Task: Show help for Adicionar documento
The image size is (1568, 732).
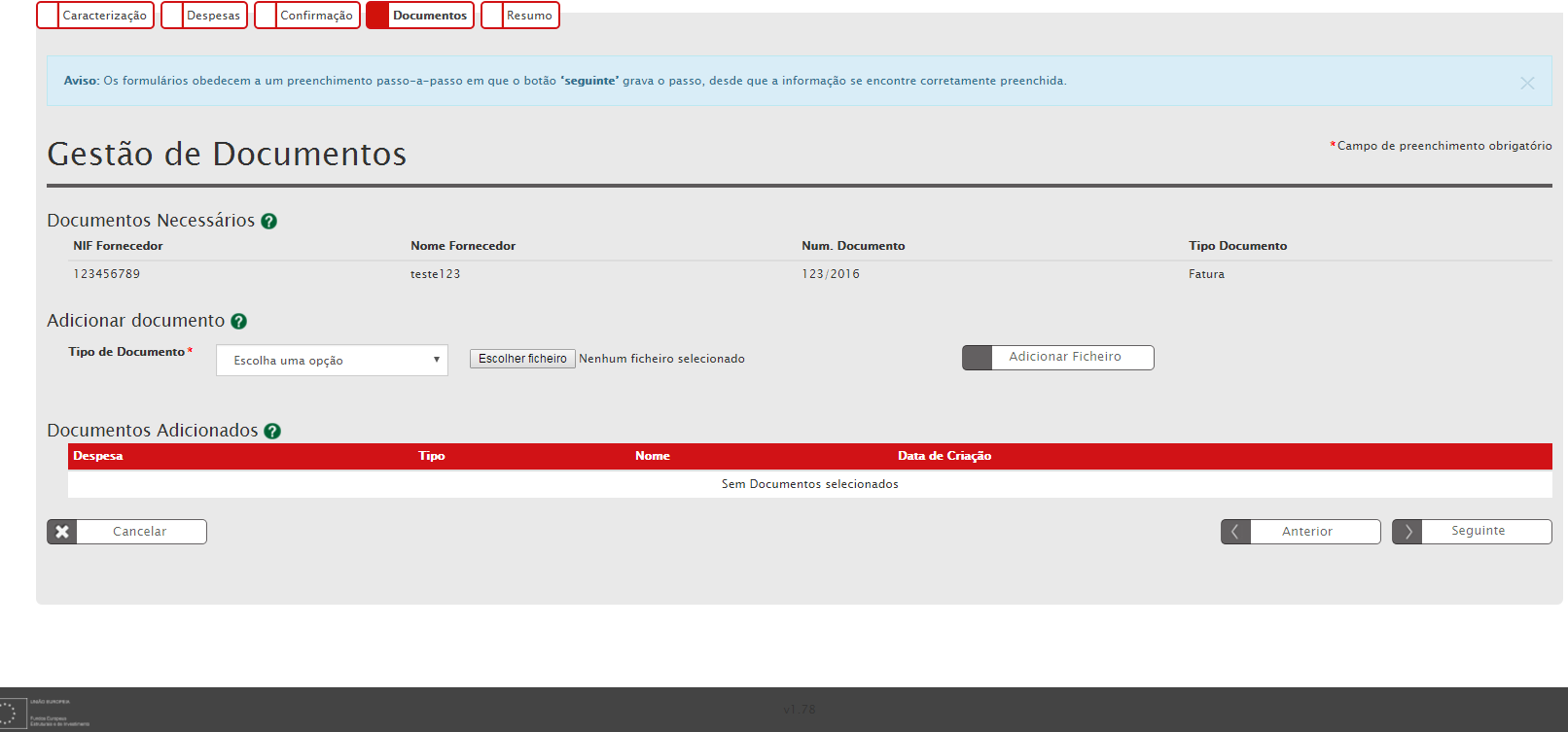Action: click(x=239, y=322)
